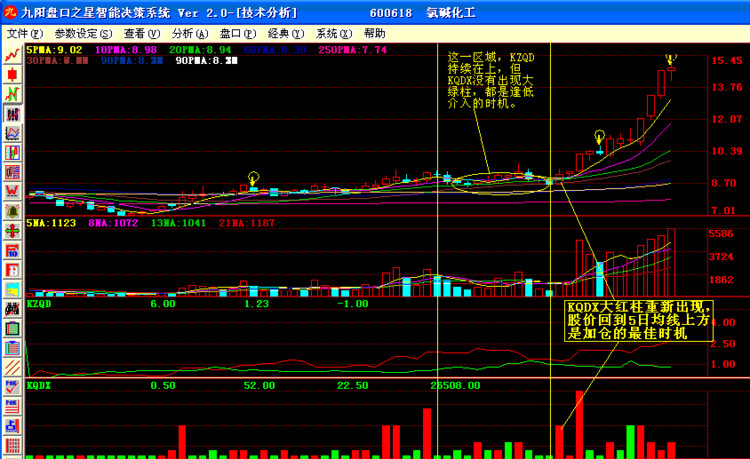Click the green clipboard icon

coord(12,328)
